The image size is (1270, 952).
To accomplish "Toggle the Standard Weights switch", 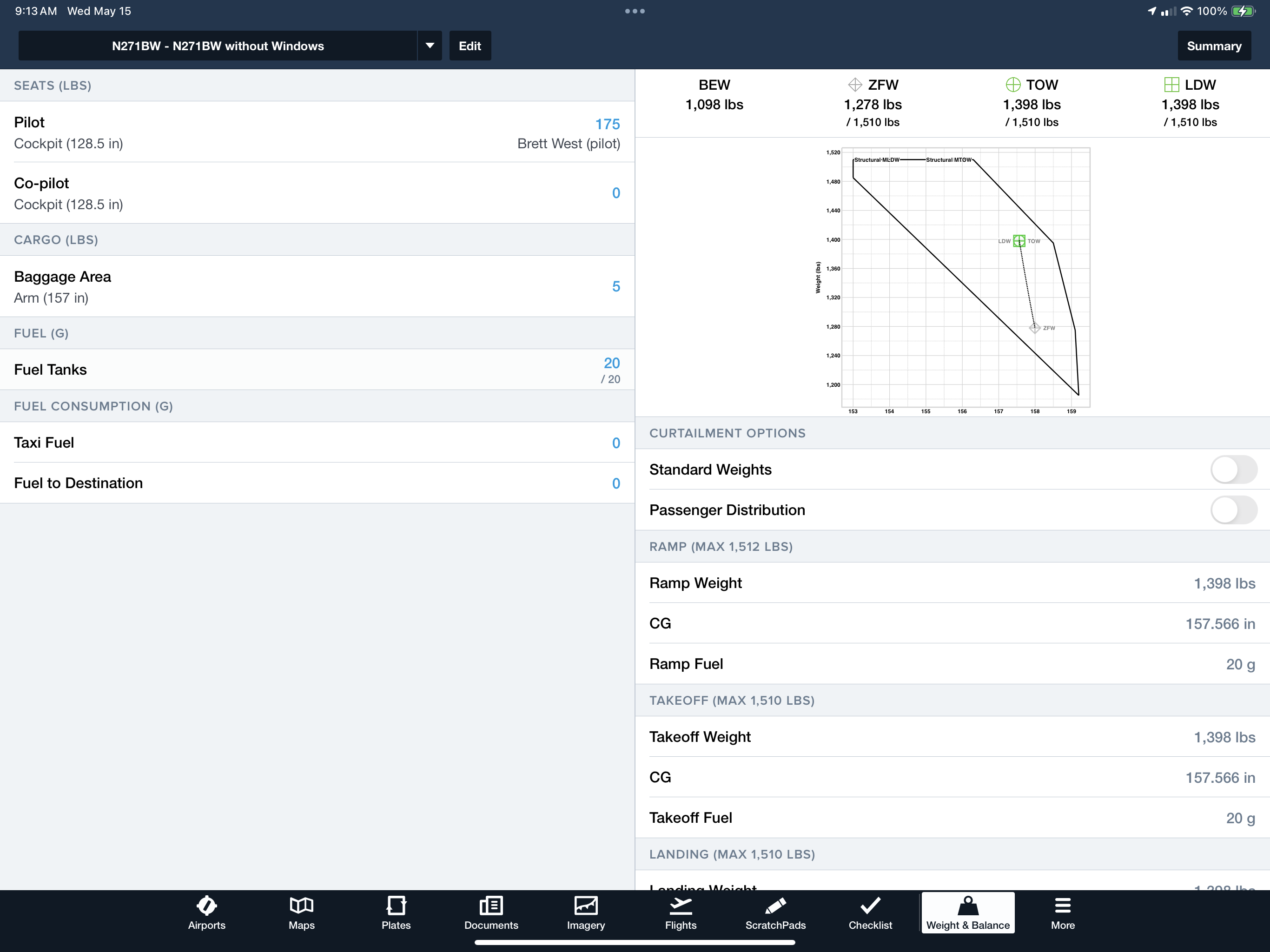I will 1232,469.
